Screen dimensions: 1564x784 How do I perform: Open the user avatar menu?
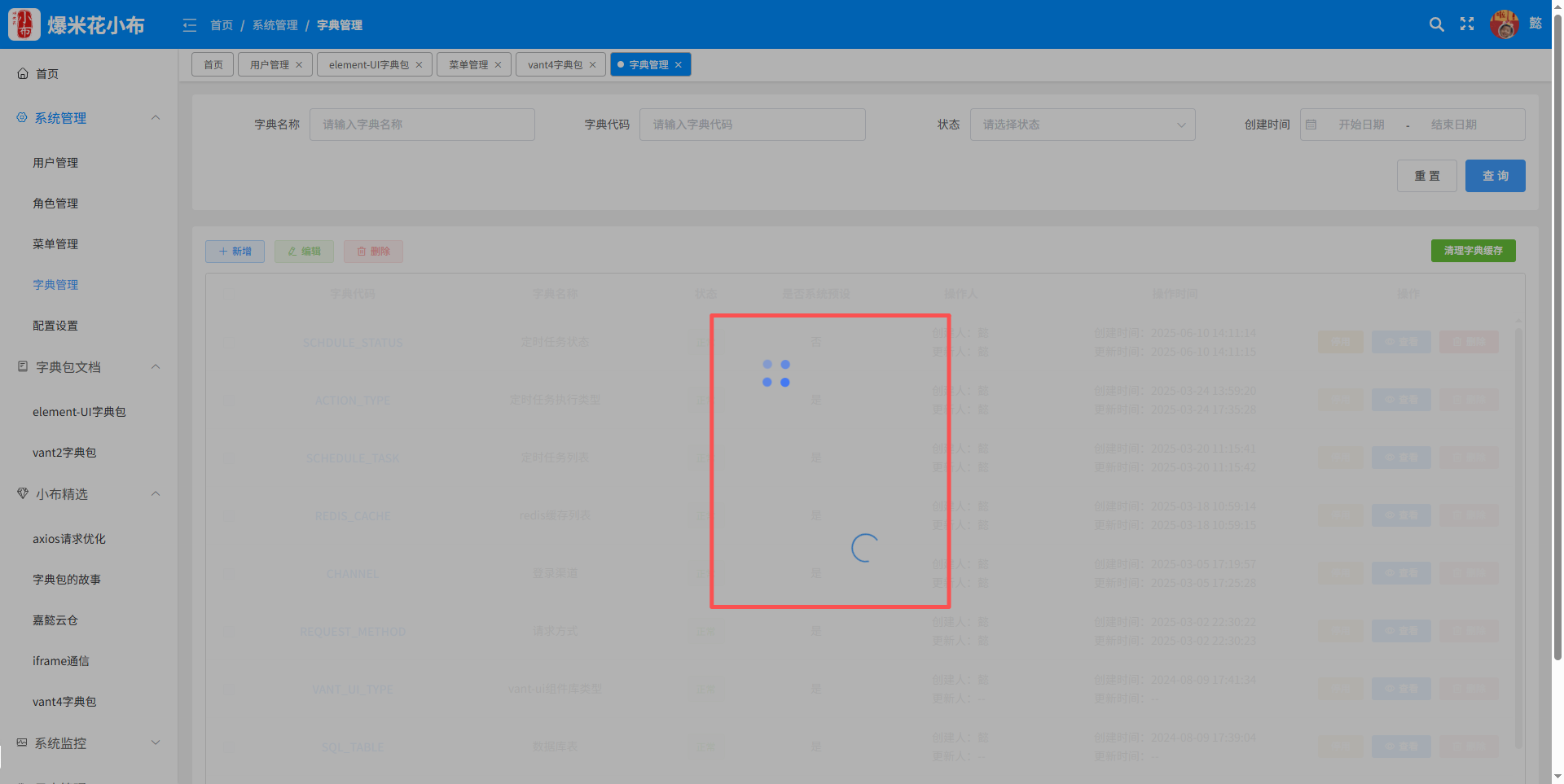pos(1504,24)
